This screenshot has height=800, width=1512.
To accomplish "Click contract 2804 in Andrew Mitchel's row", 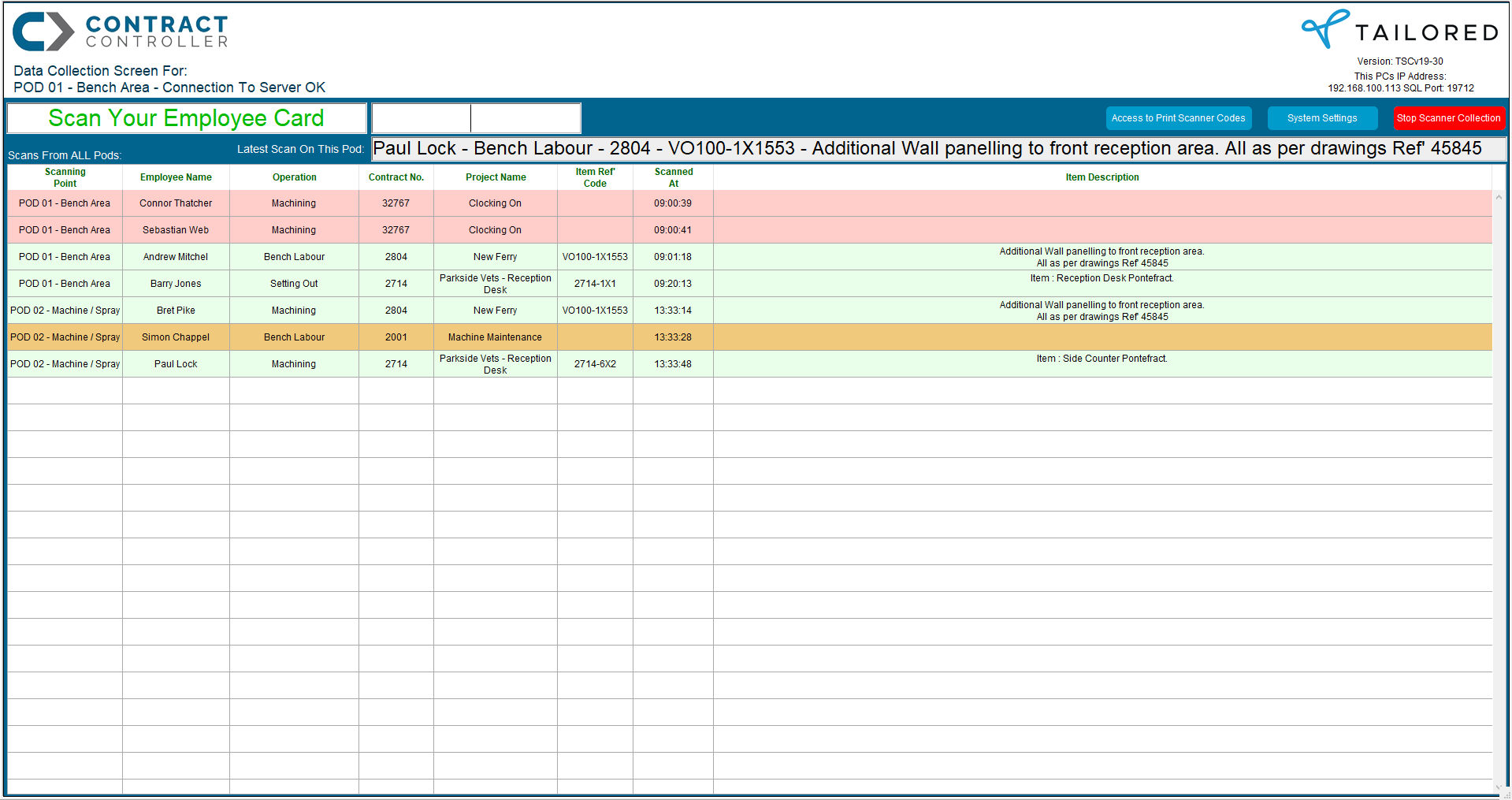I will tap(396, 257).
